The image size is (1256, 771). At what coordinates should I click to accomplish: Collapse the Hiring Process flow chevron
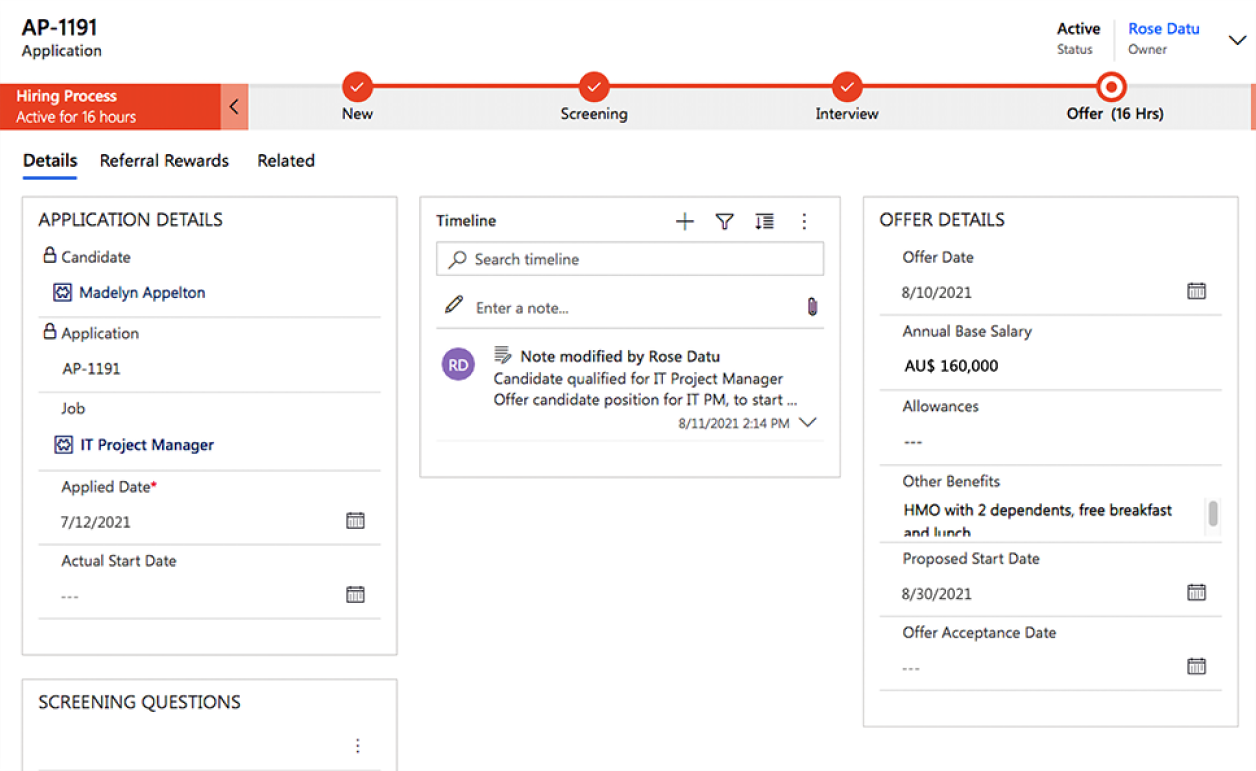(x=234, y=107)
